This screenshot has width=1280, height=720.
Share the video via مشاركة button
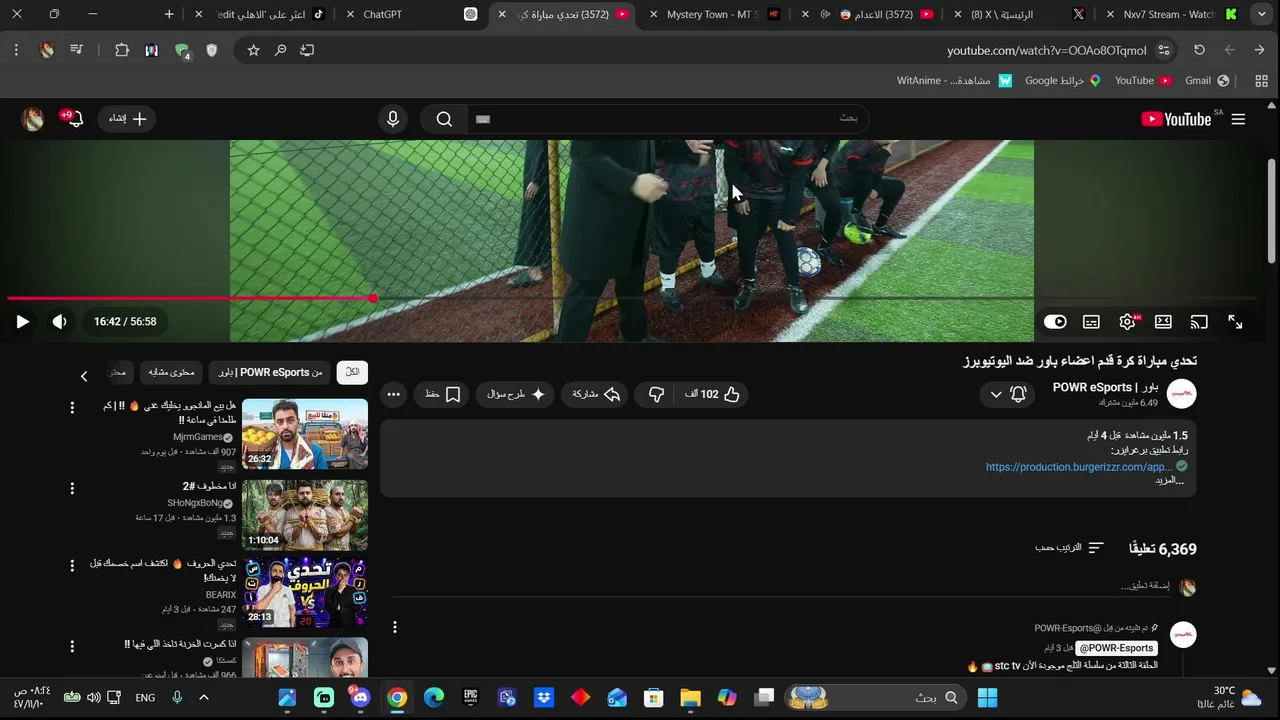coord(596,394)
